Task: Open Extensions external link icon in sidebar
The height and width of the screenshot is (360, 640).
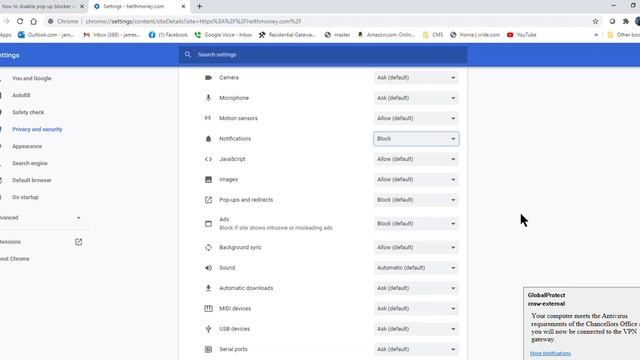Action: point(78,242)
